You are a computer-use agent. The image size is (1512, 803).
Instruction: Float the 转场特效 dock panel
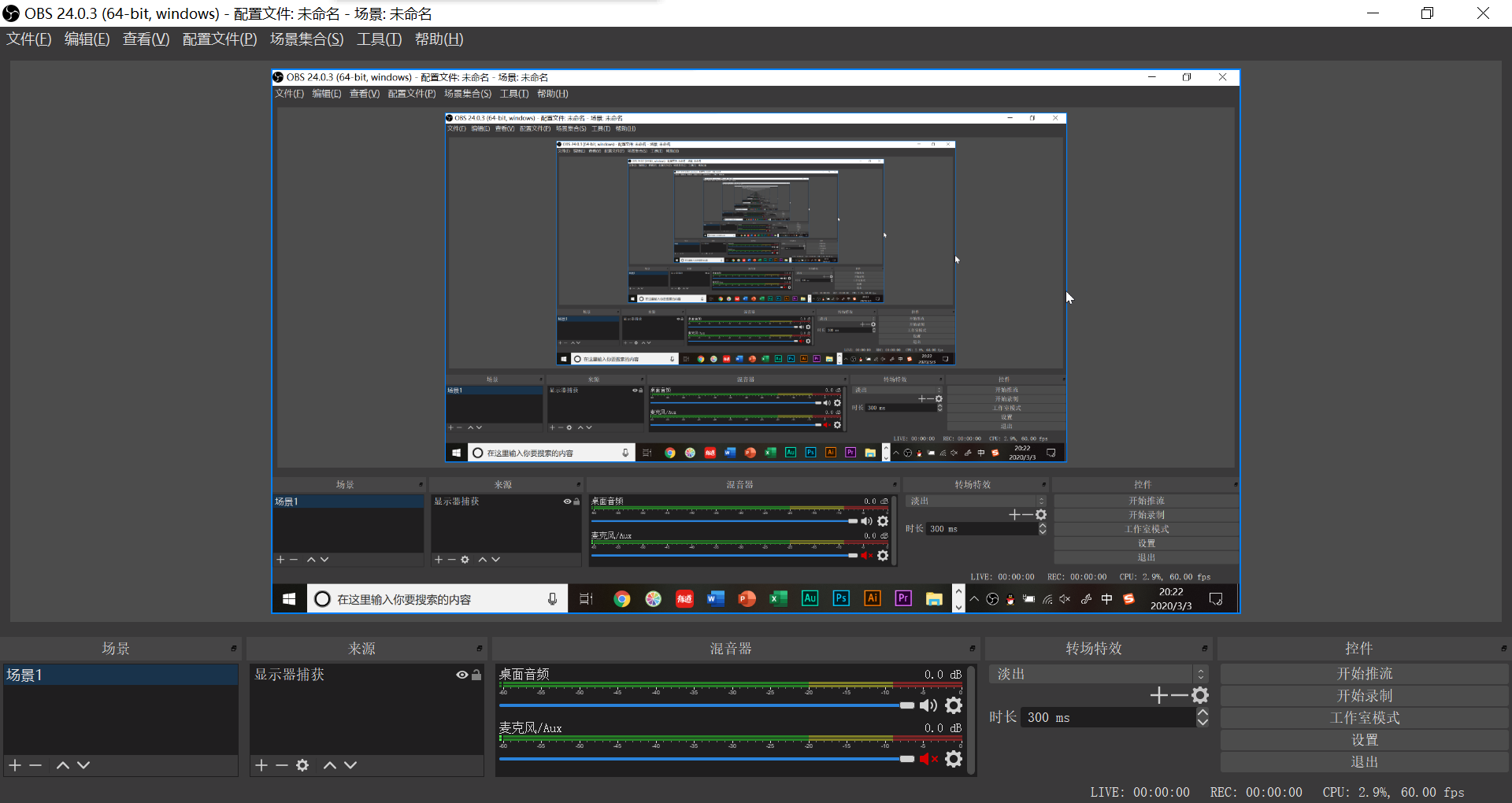[x=1205, y=649]
